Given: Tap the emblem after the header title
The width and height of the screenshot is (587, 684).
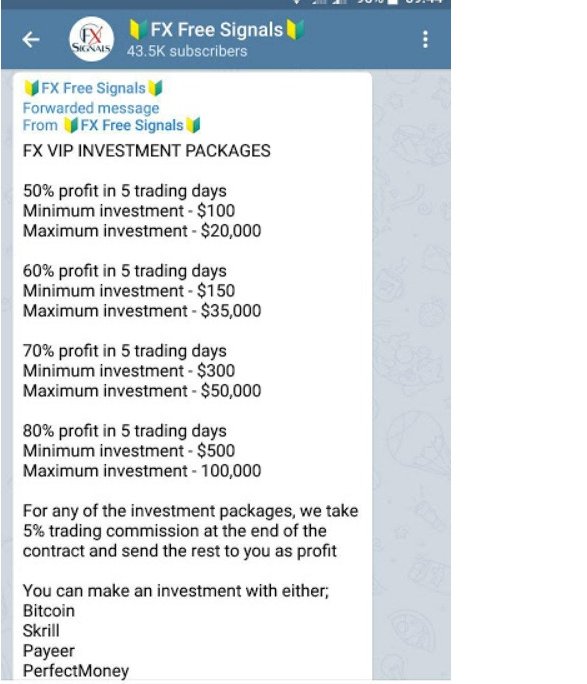Looking at the screenshot, I should (x=294, y=30).
